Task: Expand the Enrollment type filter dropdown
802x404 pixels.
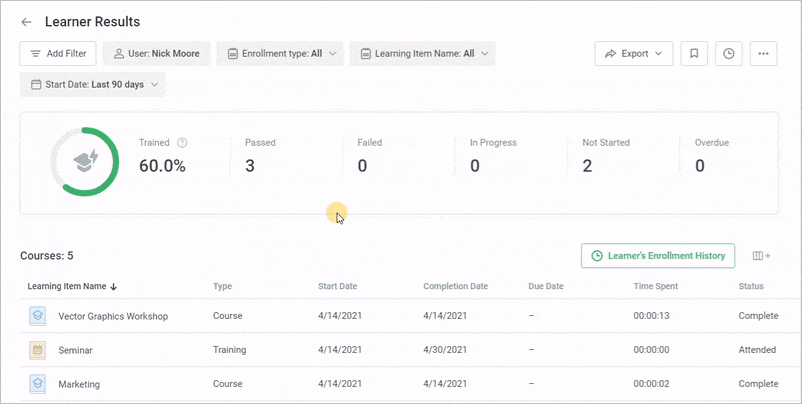Action: tap(282, 54)
